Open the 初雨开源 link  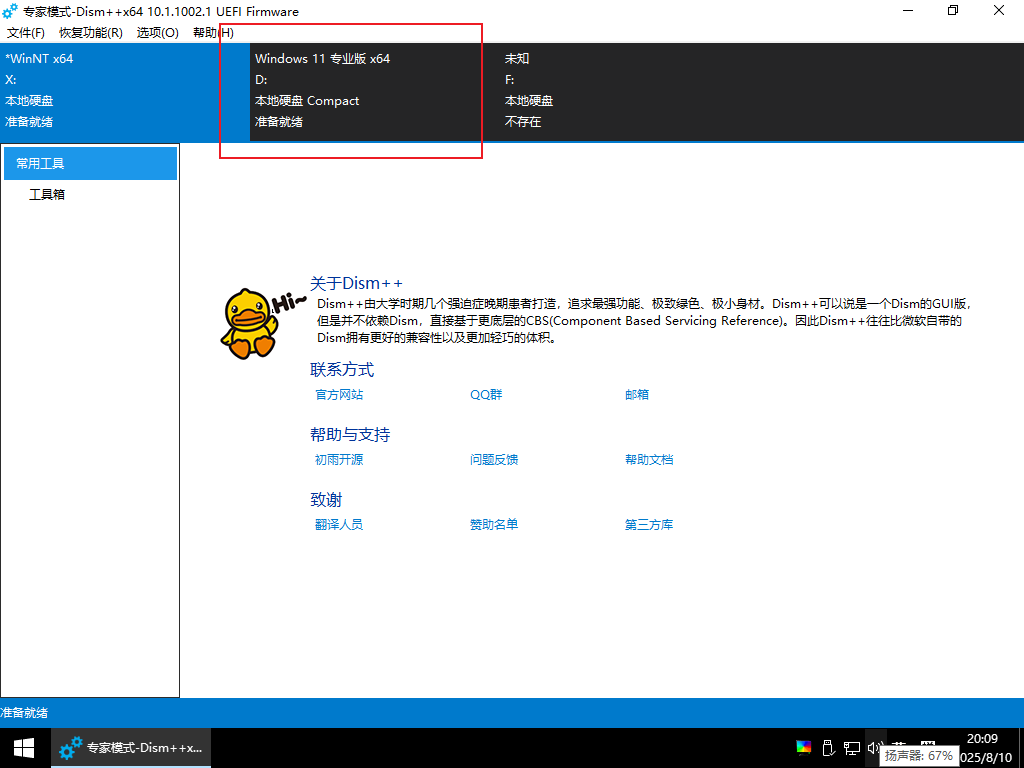pyautogui.click(x=339, y=460)
